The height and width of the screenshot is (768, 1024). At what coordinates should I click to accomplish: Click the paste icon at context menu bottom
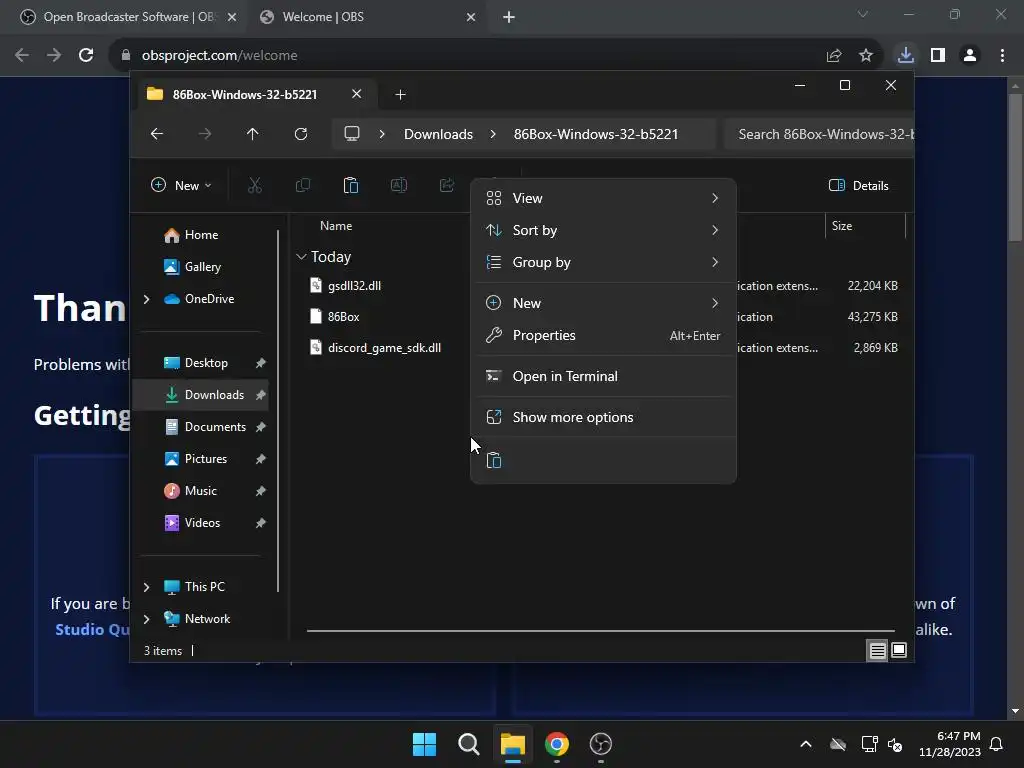click(x=494, y=460)
